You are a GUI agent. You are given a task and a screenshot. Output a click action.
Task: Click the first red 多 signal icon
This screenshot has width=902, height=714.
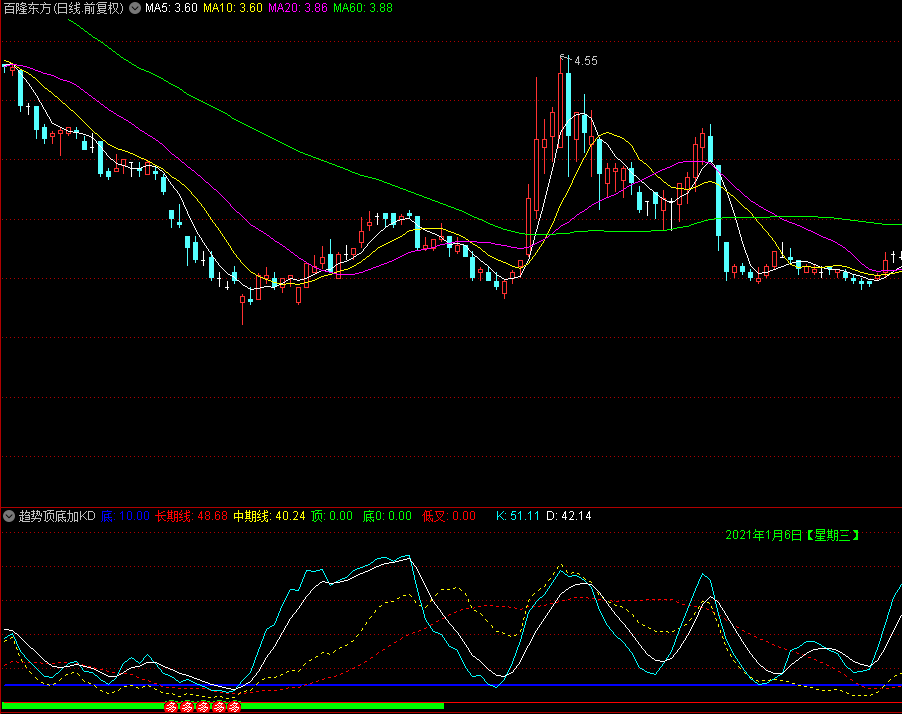coord(171,707)
